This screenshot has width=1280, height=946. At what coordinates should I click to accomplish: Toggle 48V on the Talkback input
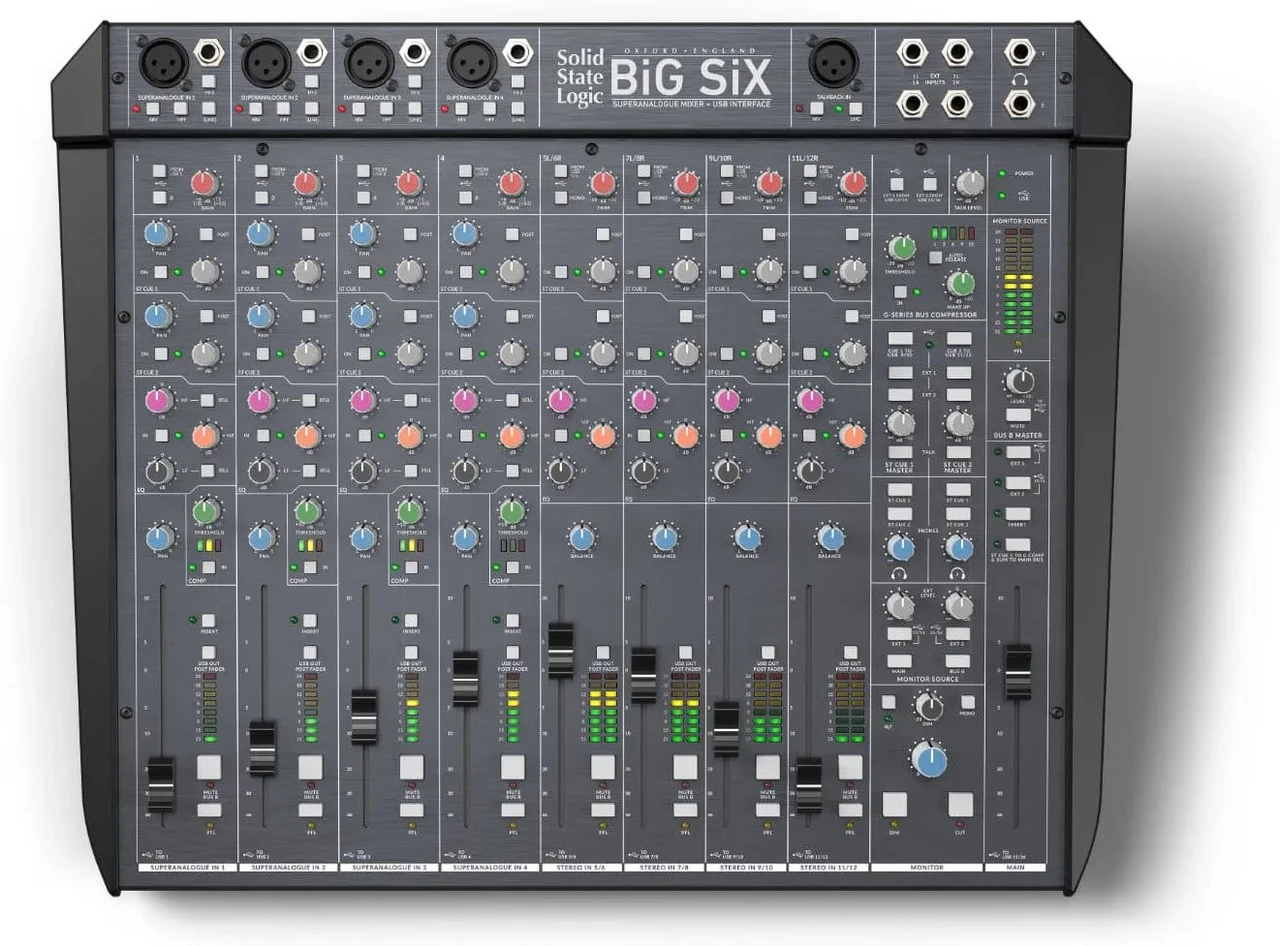pyautogui.click(x=818, y=107)
